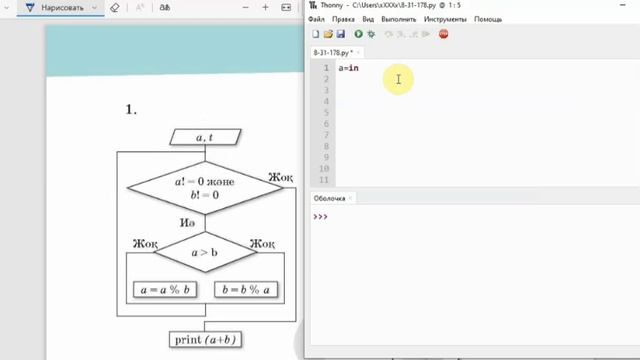
Task: Click the code line 'a=in' in editor
Action: click(349, 68)
